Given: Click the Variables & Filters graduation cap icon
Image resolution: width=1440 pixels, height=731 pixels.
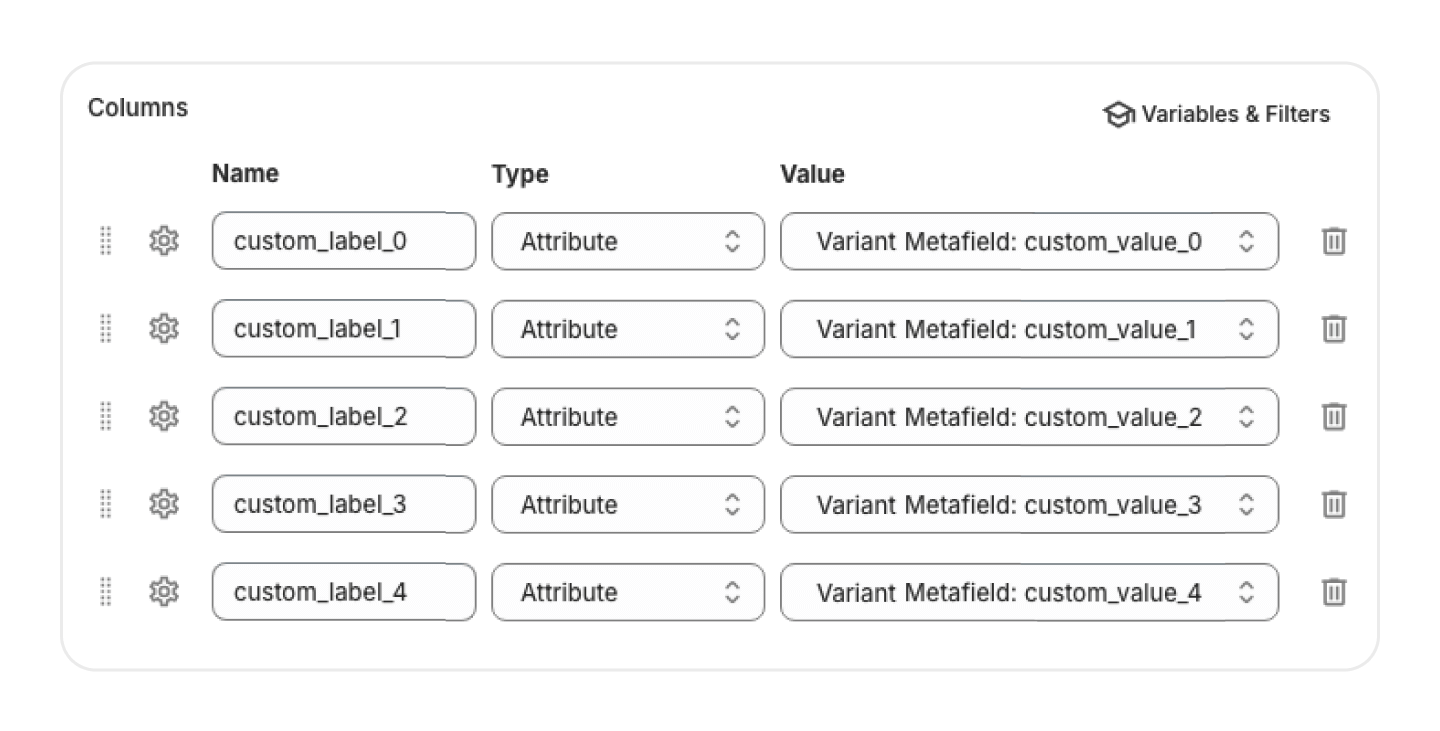Looking at the screenshot, I should click(1117, 114).
